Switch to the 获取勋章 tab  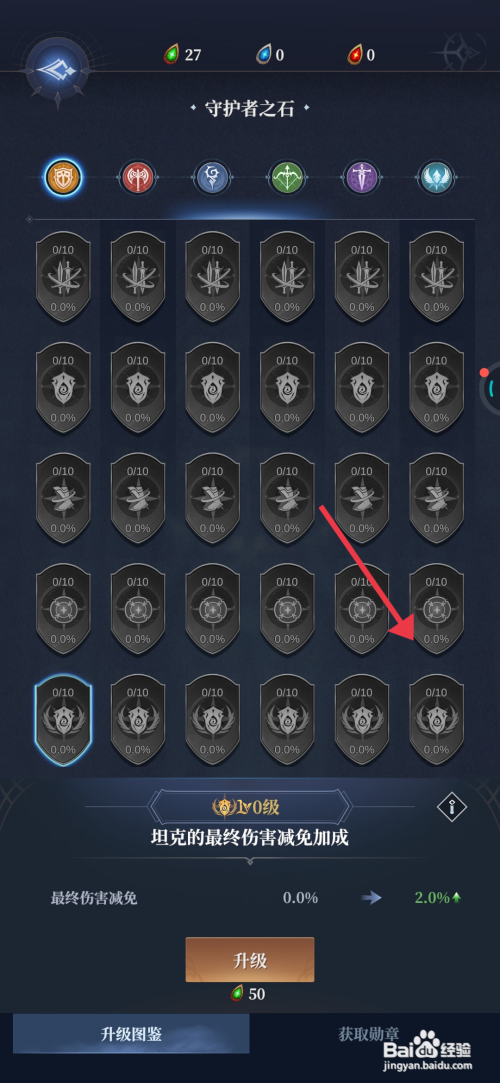coord(369,1034)
